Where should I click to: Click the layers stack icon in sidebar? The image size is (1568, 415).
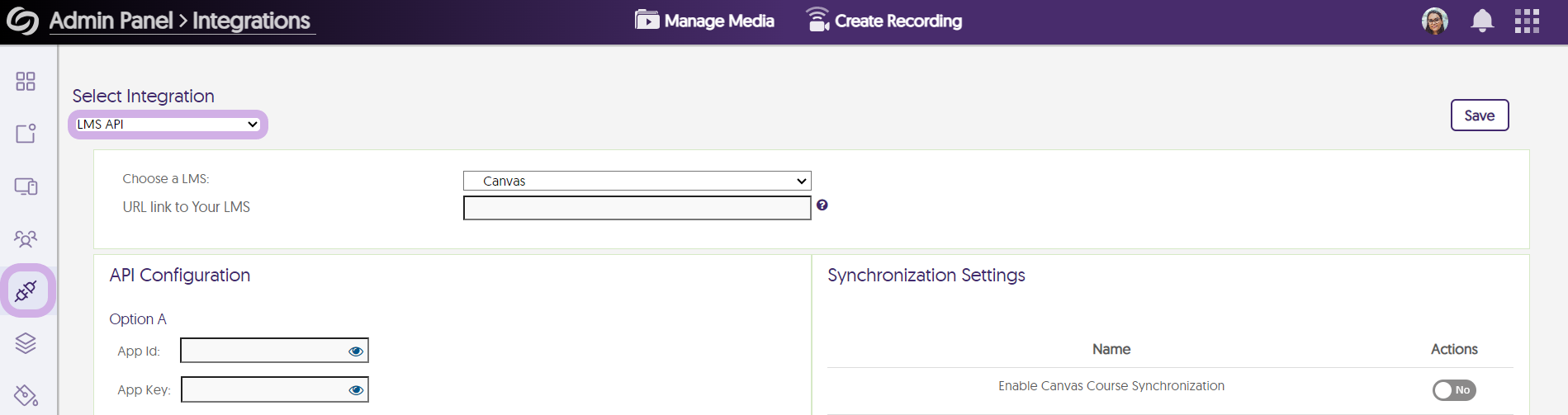pos(26,342)
